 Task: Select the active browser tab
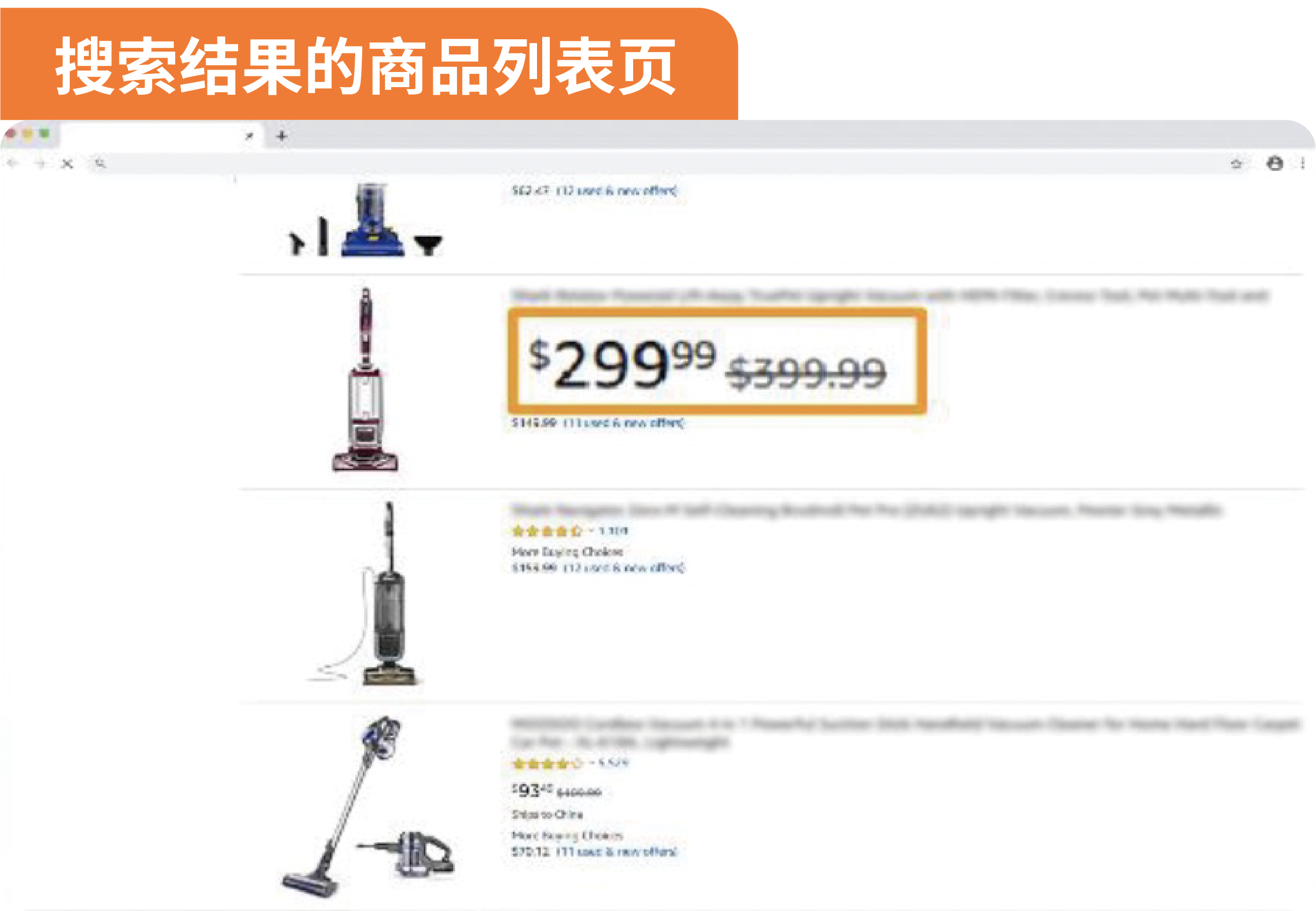tap(161, 136)
